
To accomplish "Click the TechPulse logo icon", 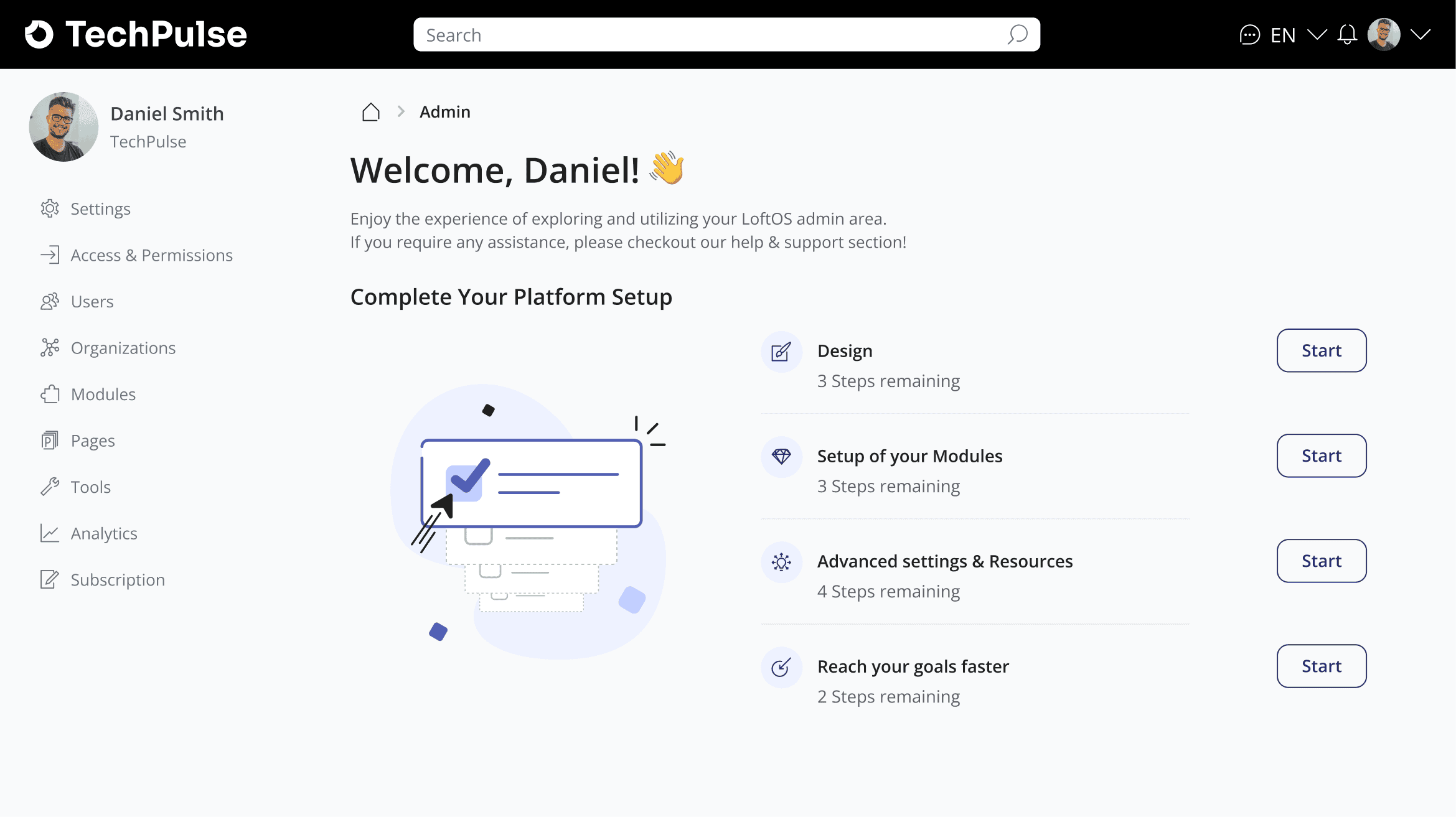I will pos(39,34).
